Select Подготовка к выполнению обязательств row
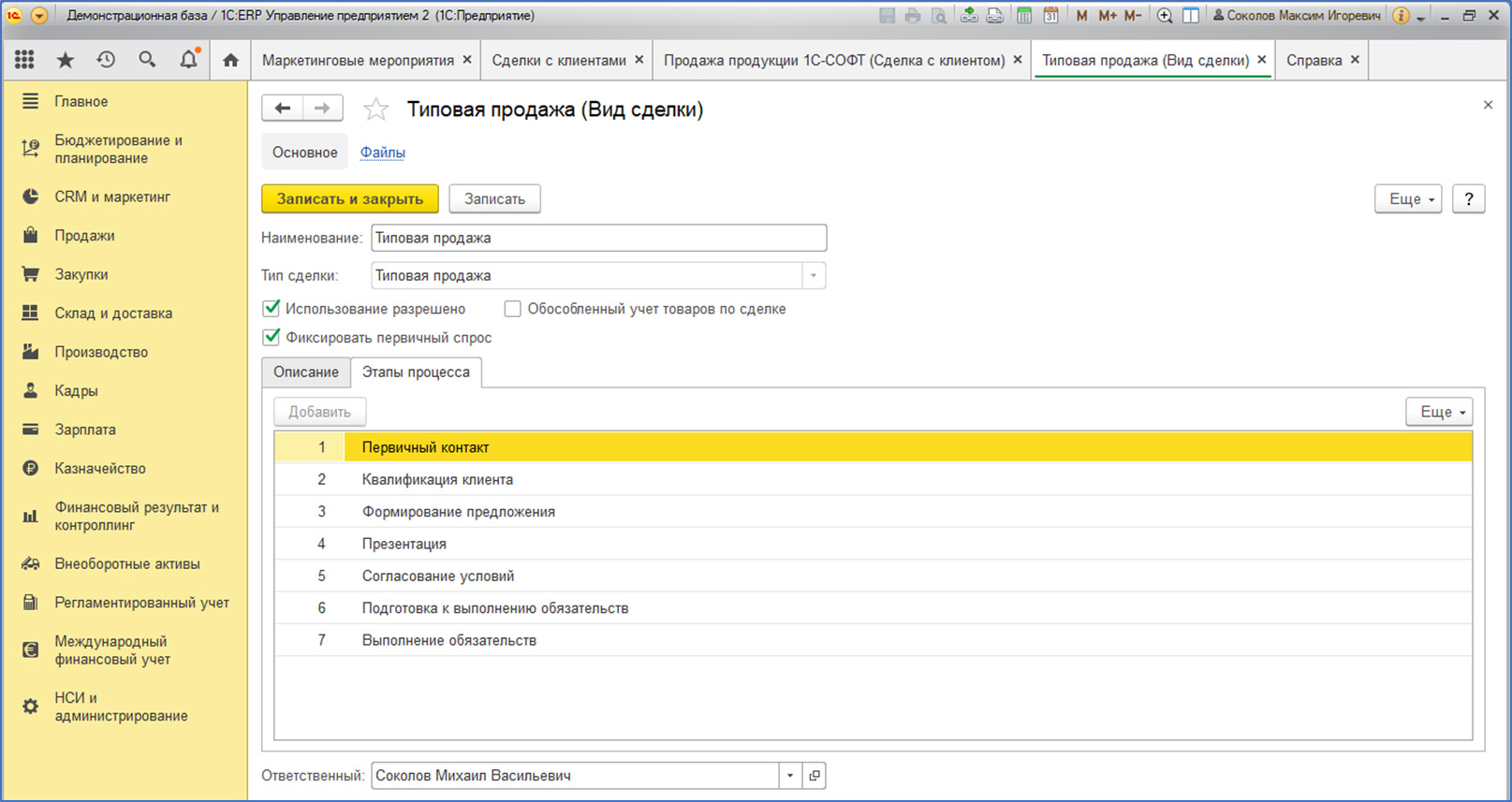 [x=873, y=608]
